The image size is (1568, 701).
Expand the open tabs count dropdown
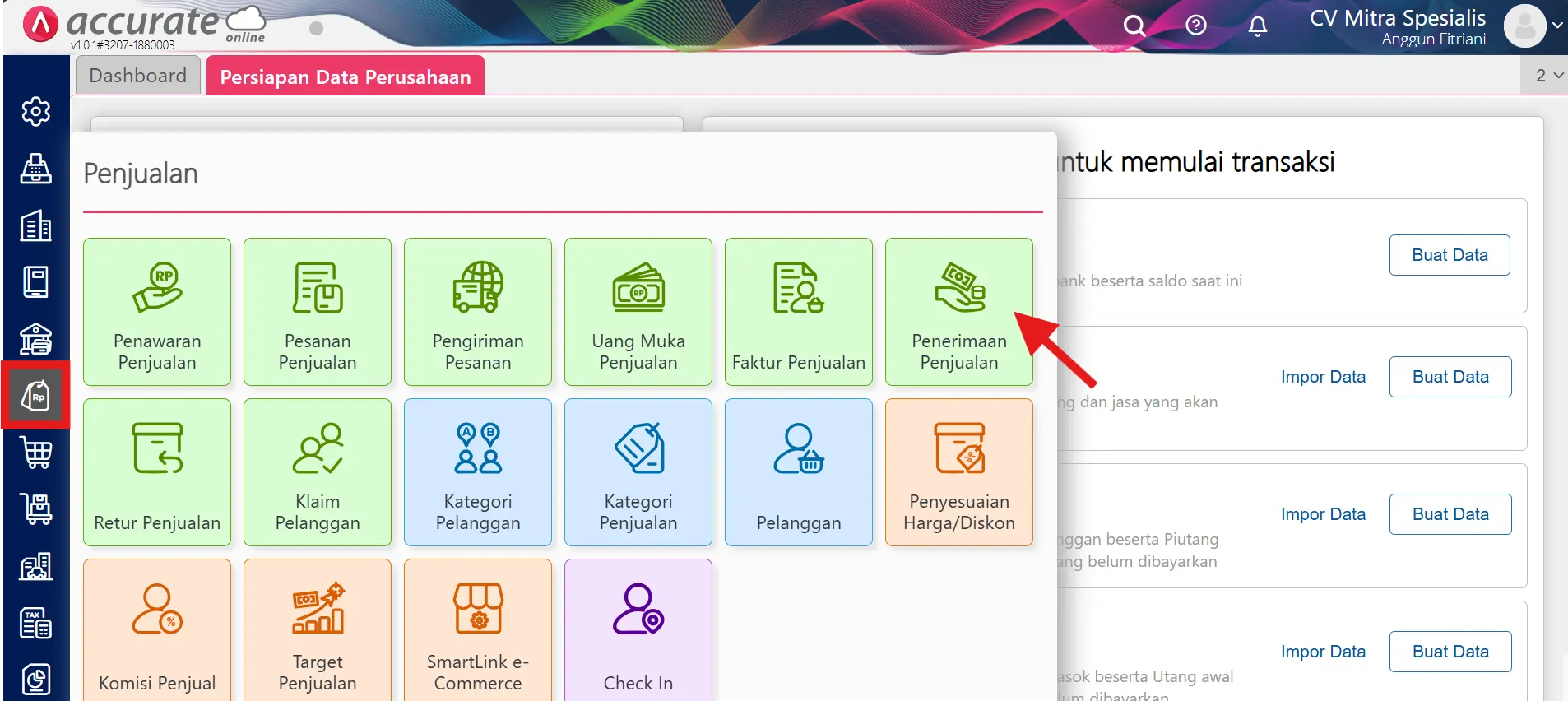tap(1548, 76)
